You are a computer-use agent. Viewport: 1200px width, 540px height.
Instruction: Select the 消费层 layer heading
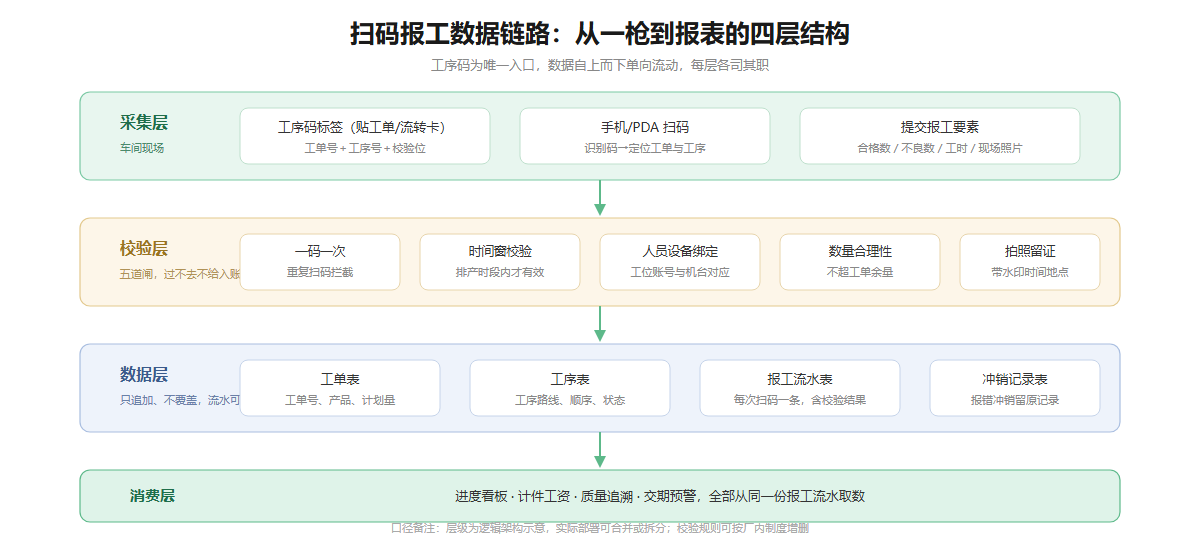coord(152,496)
